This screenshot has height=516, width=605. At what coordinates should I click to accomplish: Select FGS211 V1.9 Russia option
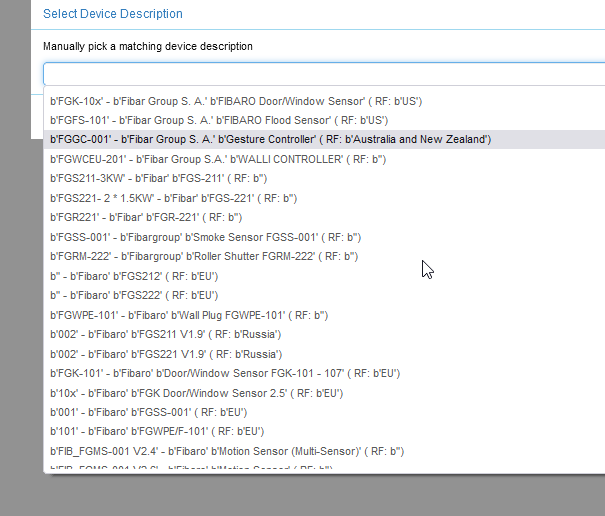[x=165, y=334]
